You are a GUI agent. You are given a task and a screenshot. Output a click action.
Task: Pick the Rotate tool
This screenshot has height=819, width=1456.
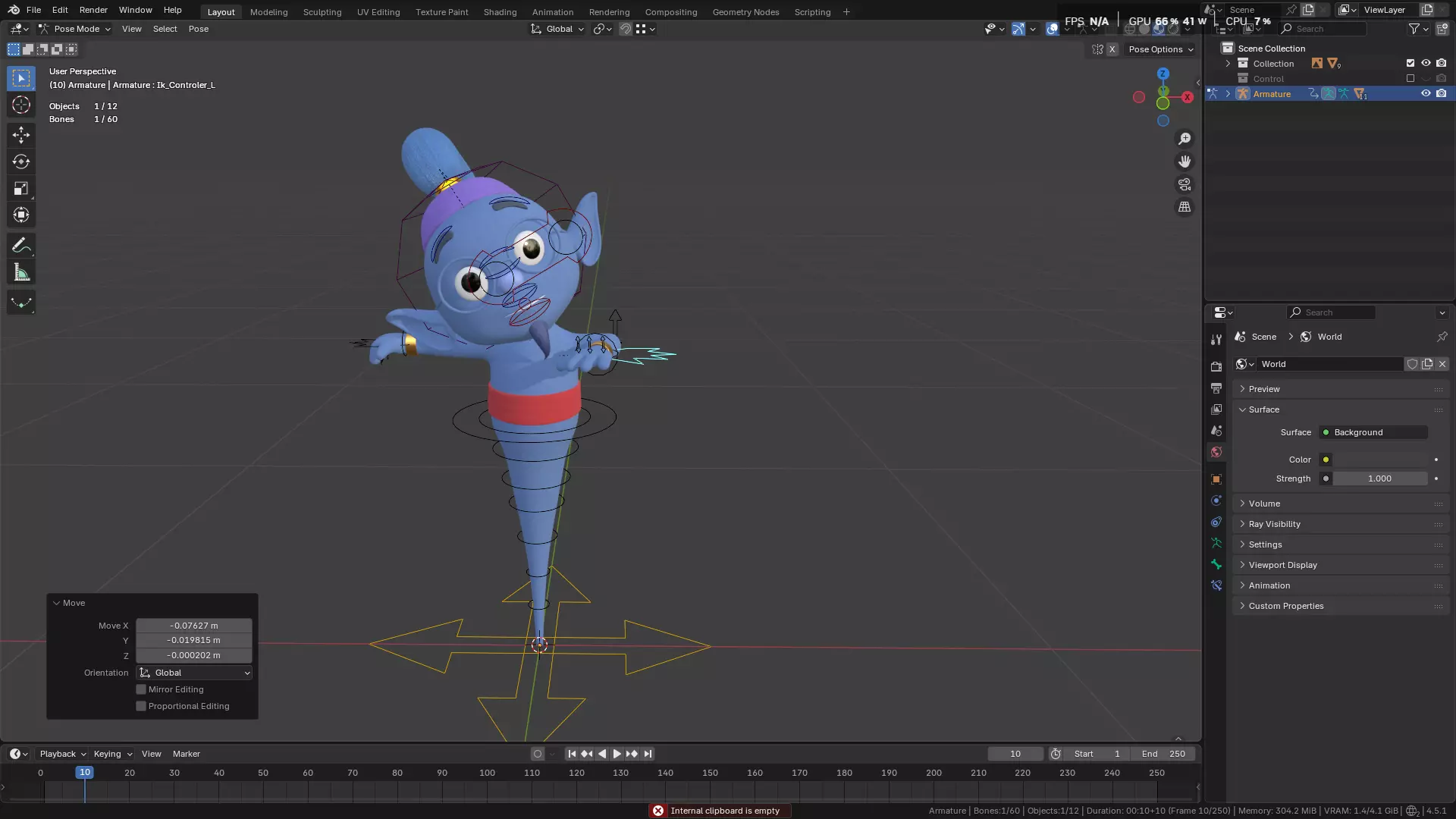pos(21,162)
